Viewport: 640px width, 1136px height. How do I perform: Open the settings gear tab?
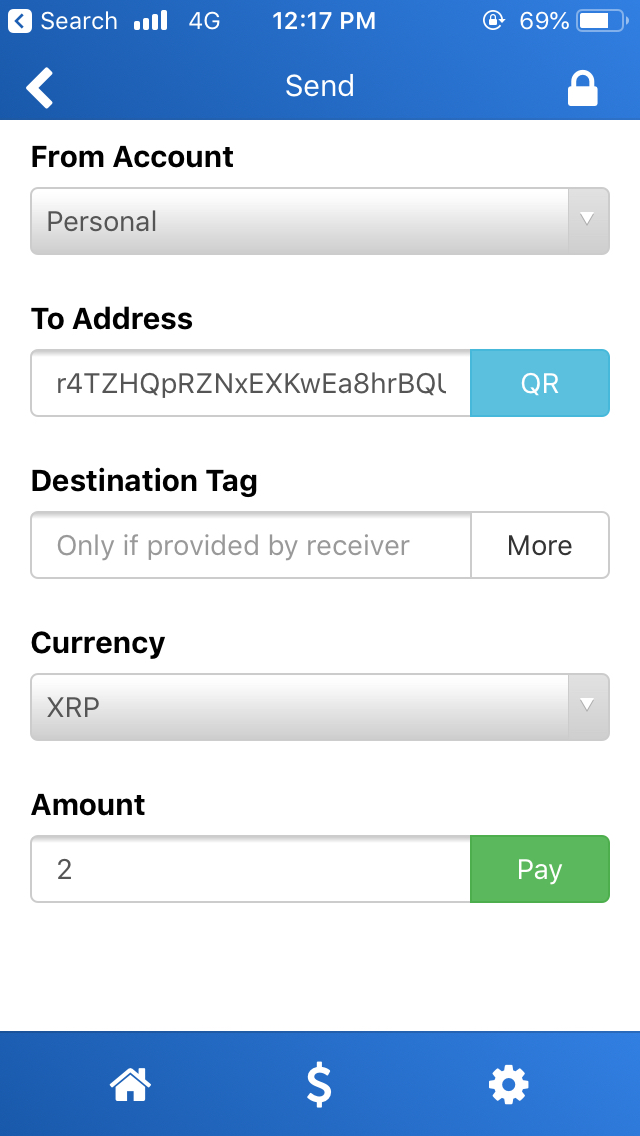tap(508, 1083)
